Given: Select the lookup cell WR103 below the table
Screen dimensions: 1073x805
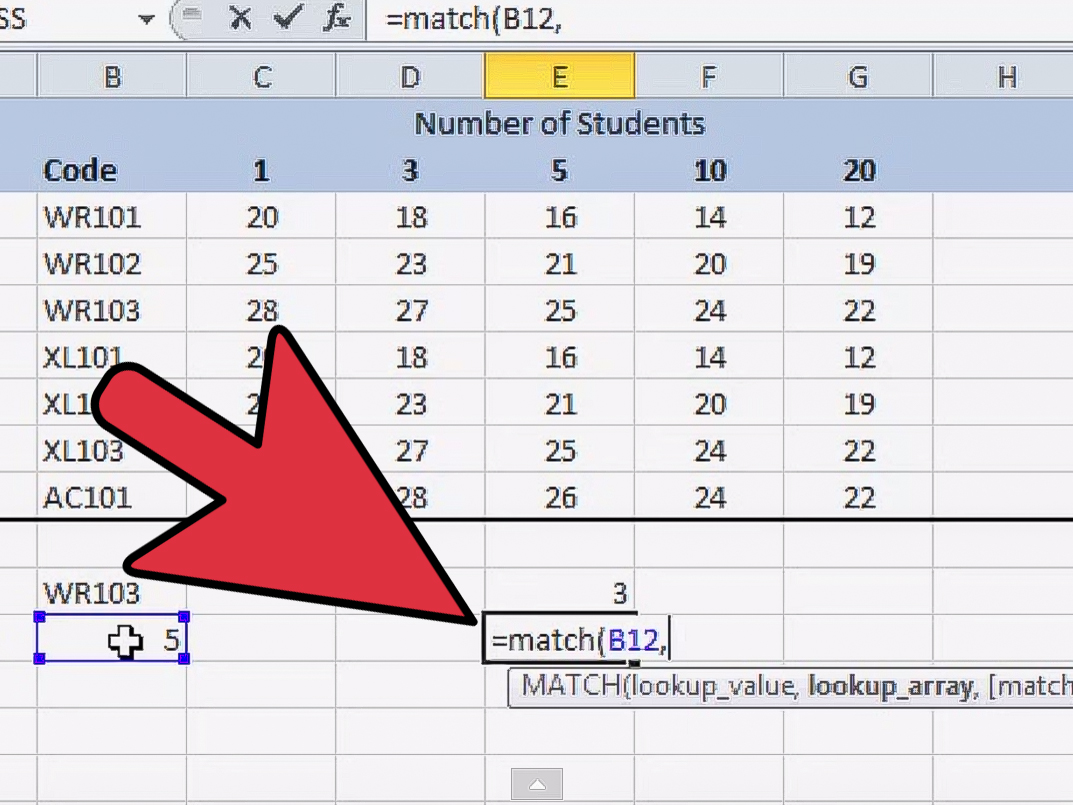Looking at the screenshot, I should click(112, 592).
